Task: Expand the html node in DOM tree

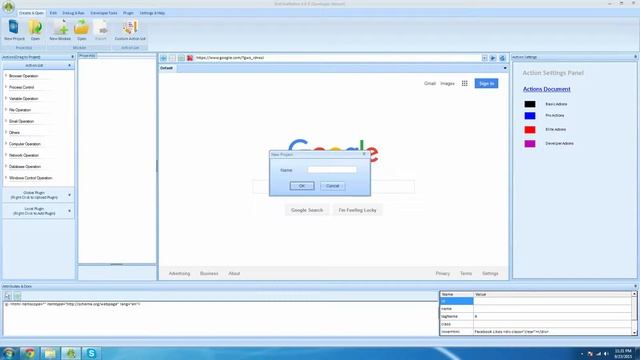Action: pyautogui.click(x=6, y=304)
